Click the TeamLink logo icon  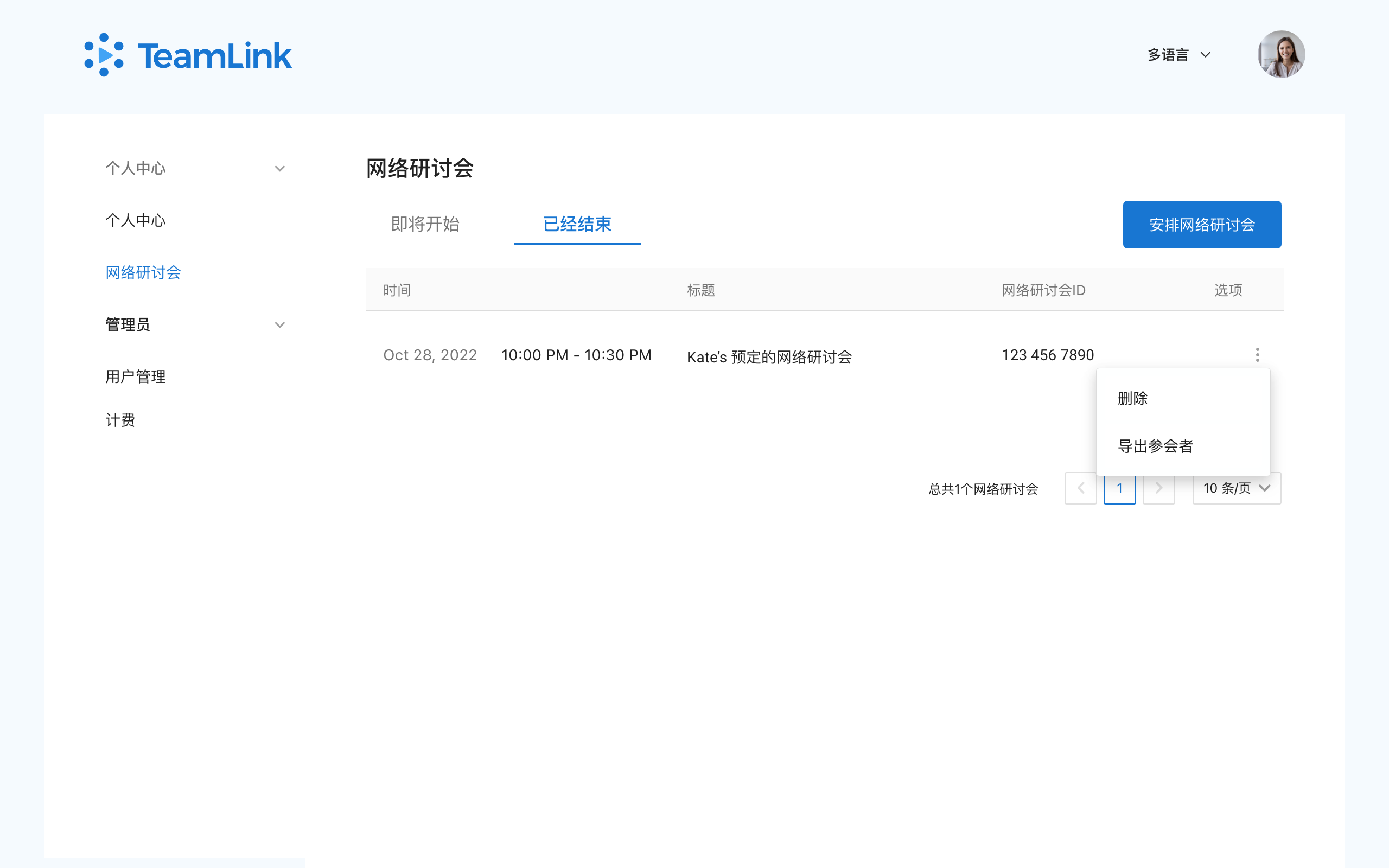tap(104, 55)
